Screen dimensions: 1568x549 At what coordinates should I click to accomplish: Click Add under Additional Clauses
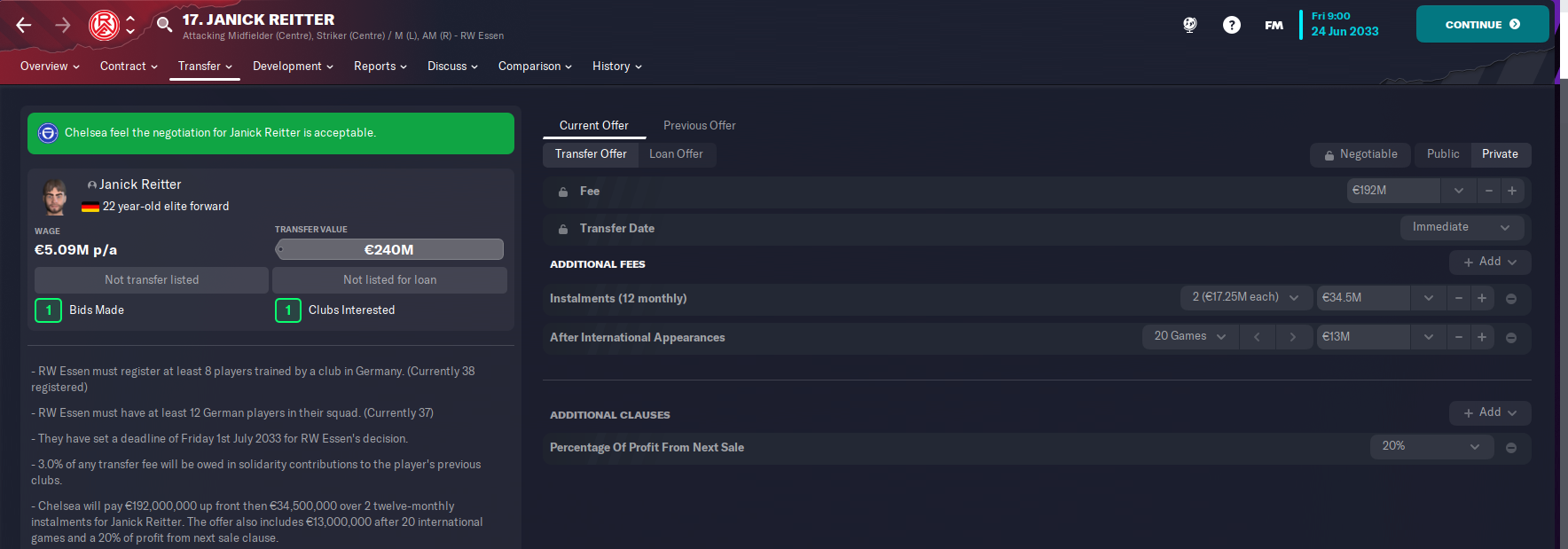tap(1490, 412)
